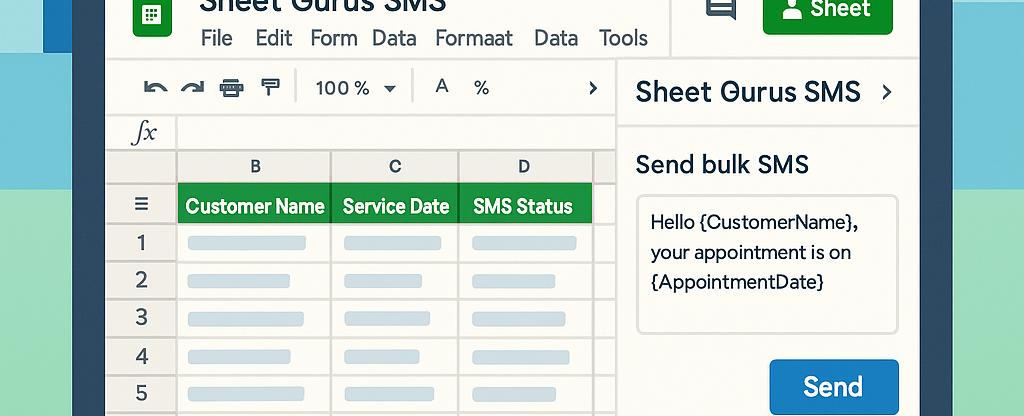This screenshot has width=1024, height=416.
Task: Format as percent with % icon
Action: click(482, 88)
